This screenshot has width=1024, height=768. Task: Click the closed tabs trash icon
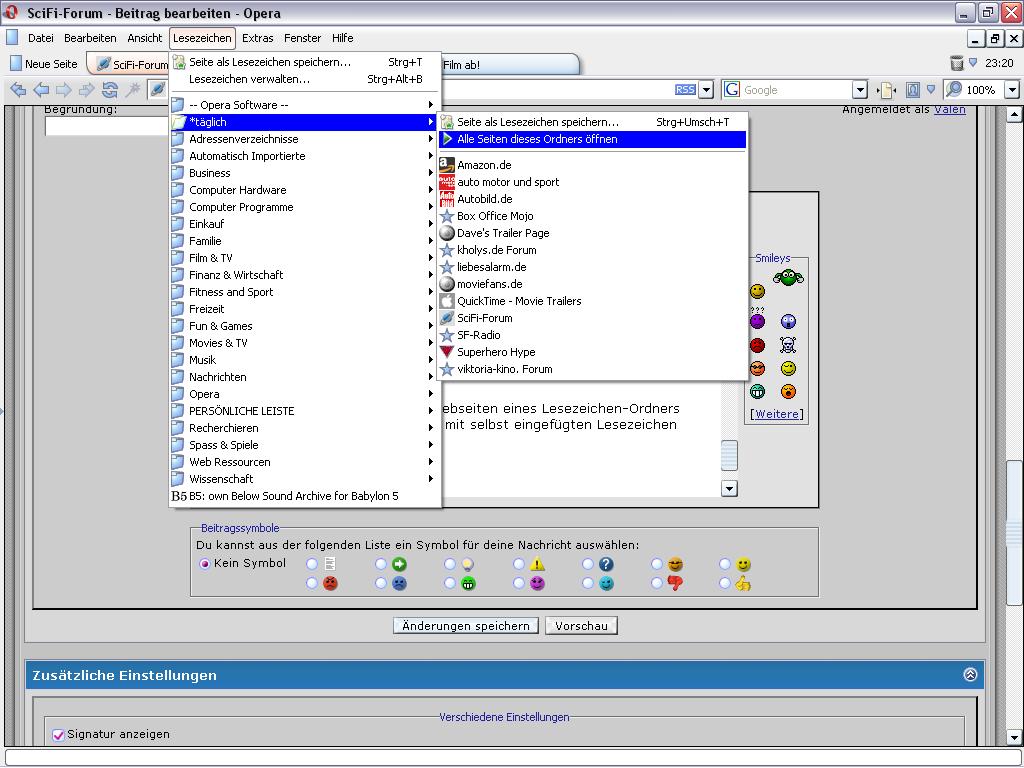pos(957,63)
